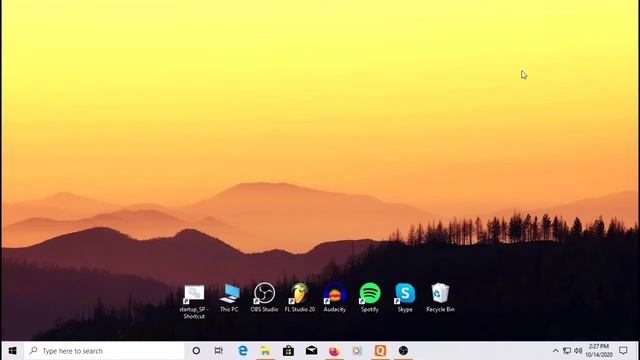Select the Spotify desktop shortcut
Viewport: 640px width, 360px height.
(370, 298)
